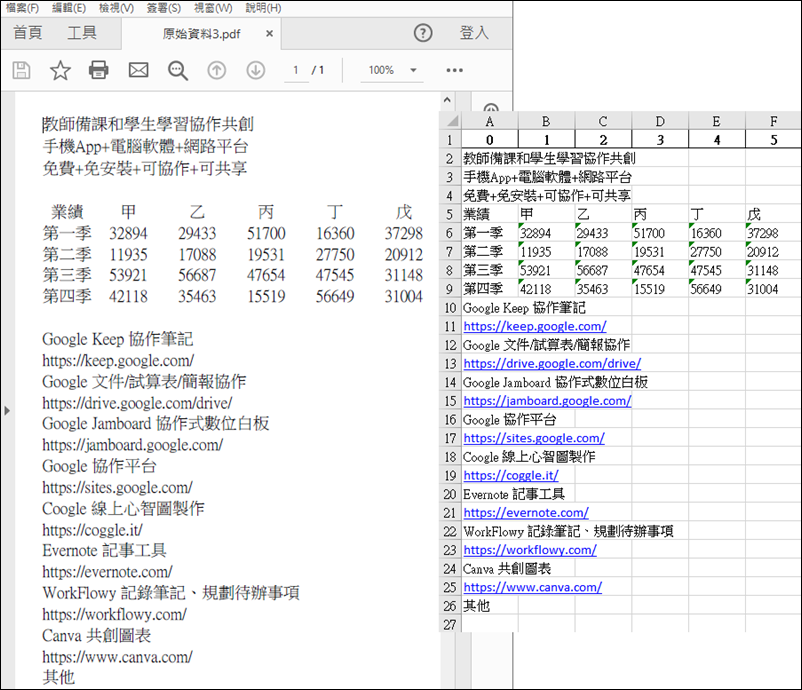Viewport: 802px width, 690px height.
Task: Select column F header in Excel
Action: [x=773, y=121]
